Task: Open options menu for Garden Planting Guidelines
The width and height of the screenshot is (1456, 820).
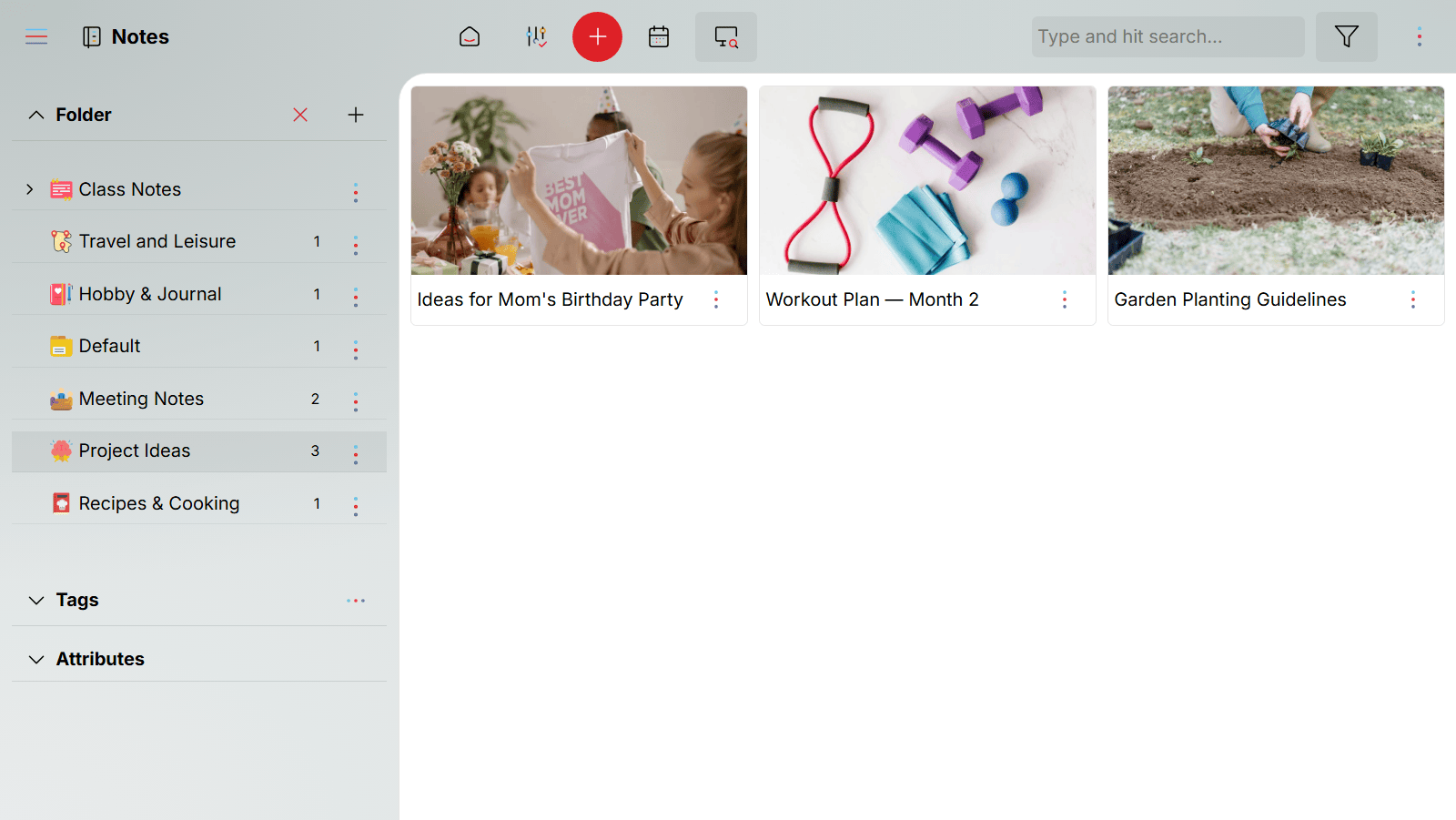Action: pos(1413,299)
